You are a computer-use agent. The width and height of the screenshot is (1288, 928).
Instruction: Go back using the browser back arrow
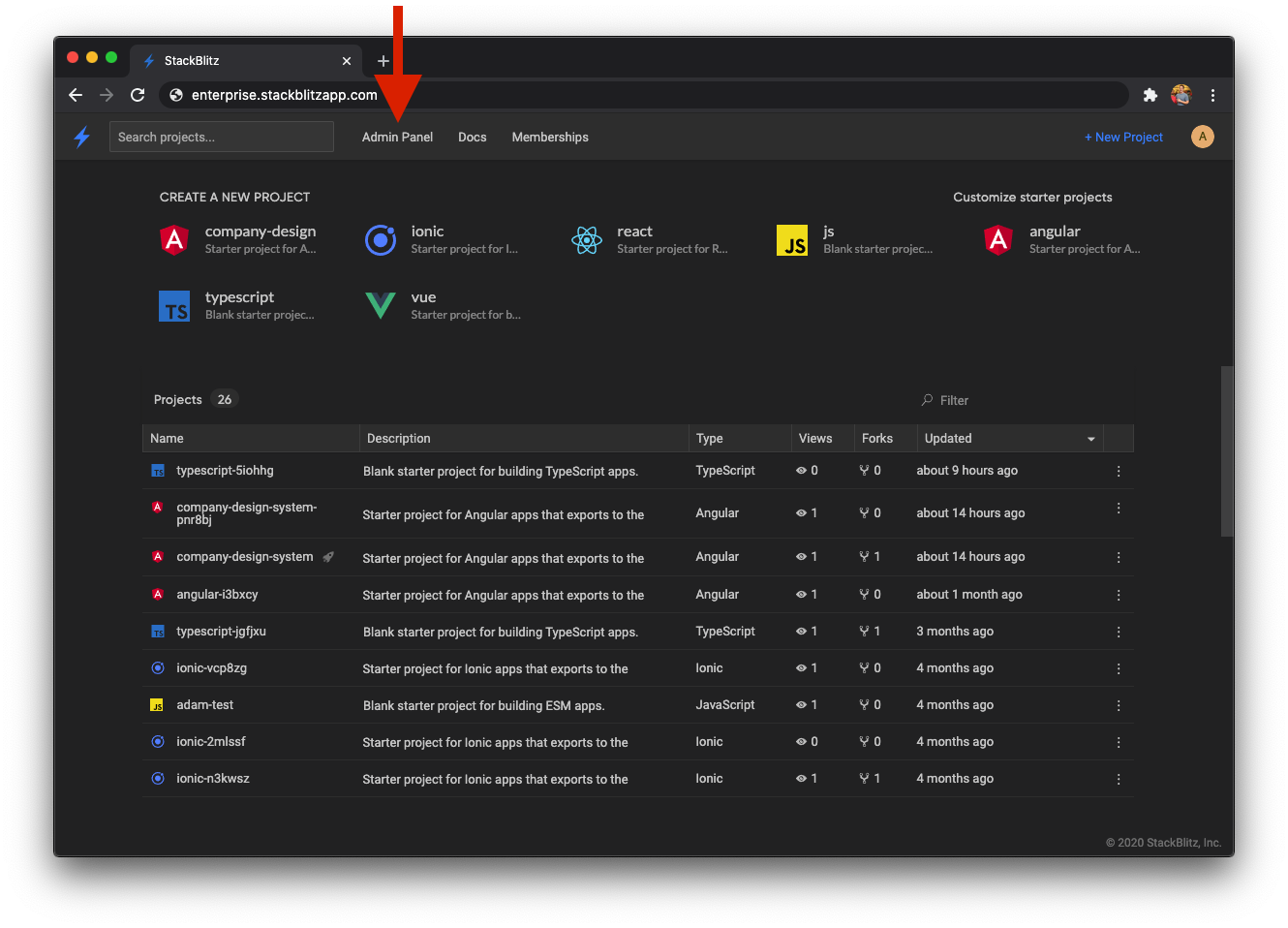[76, 95]
